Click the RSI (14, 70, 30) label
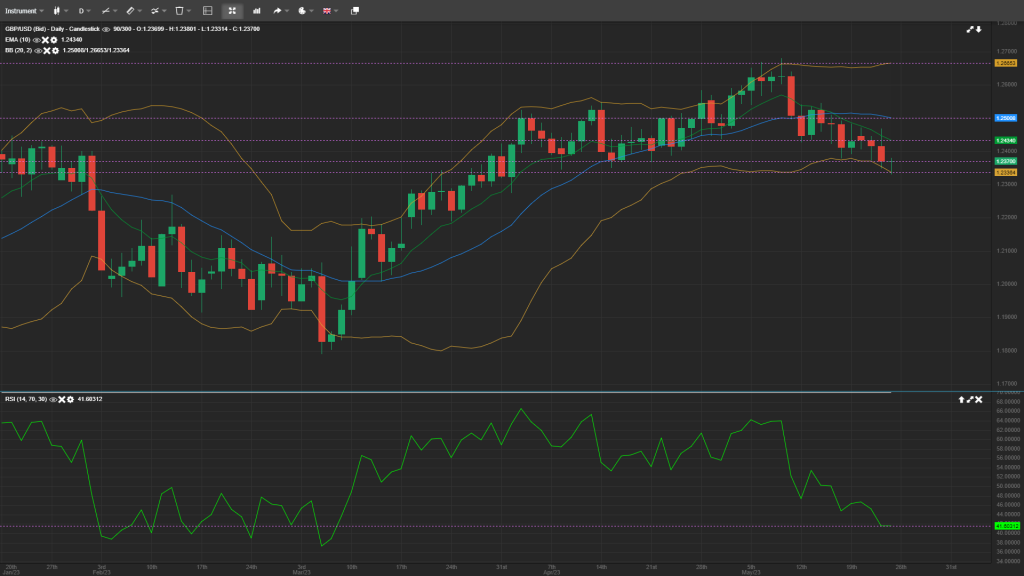Viewport: 1024px width, 576px height. click(x=26, y=400)
